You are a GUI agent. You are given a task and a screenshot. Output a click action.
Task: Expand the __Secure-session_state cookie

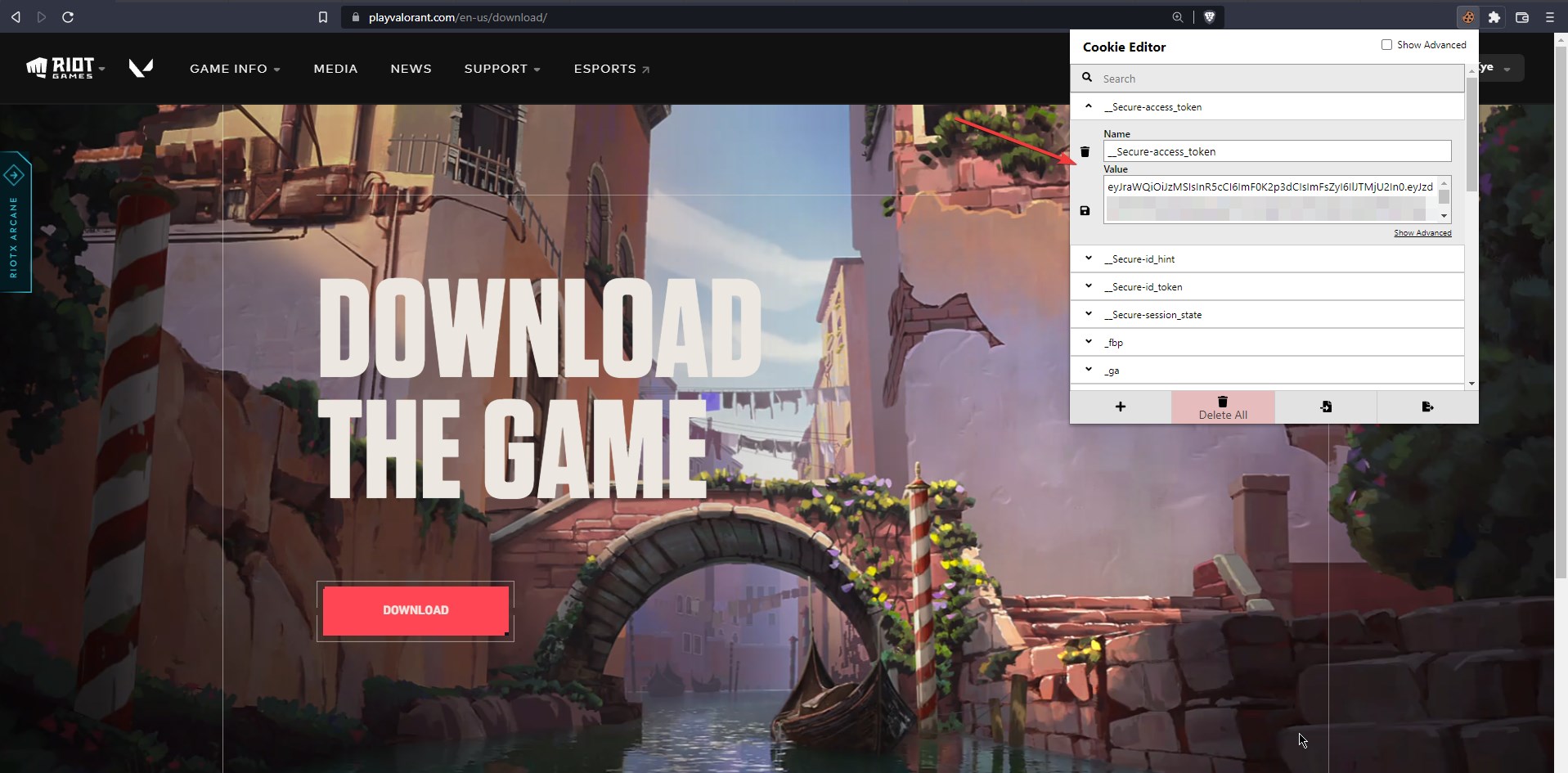[1088, 314]
